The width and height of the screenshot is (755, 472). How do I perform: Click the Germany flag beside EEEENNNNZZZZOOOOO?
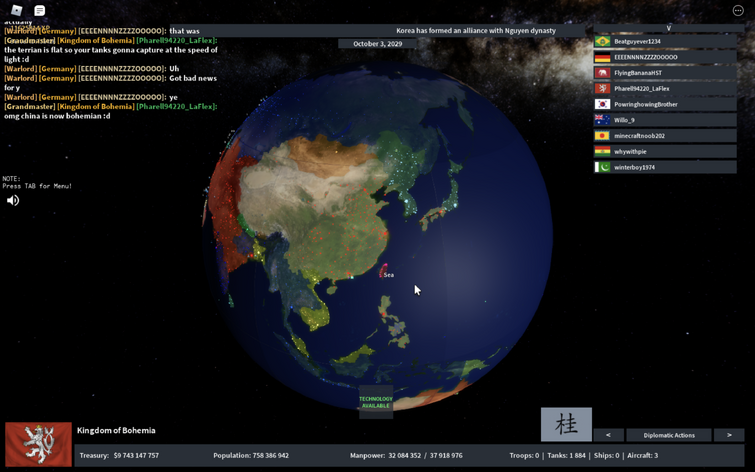click(x=602, y=57)
